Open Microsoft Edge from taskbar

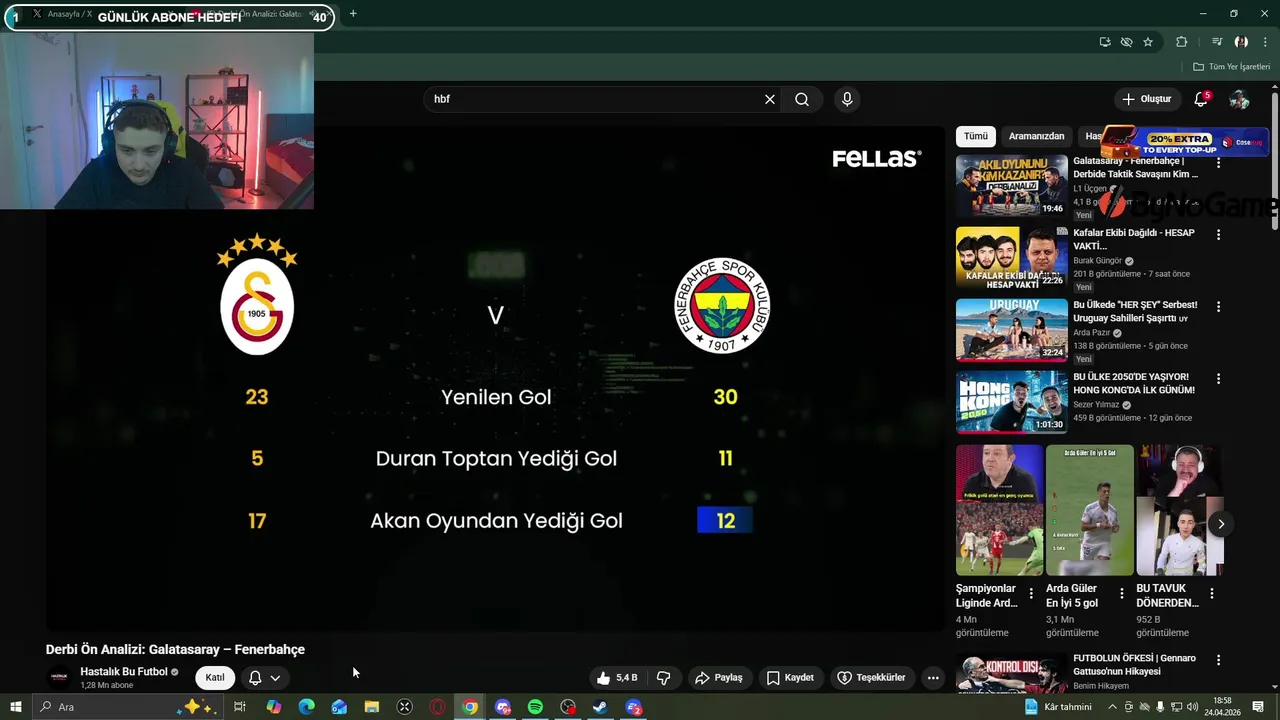coord(306,707)
